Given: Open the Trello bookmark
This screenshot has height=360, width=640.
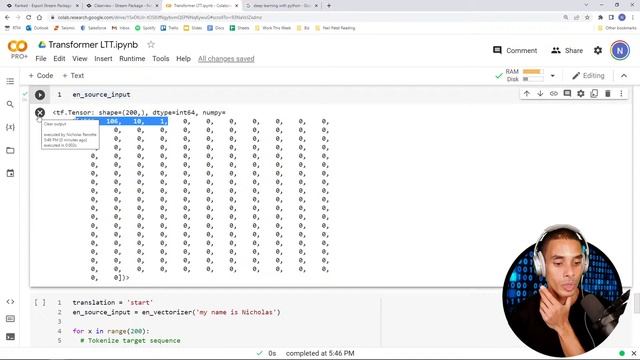Looking at the screenshot, I should click(x=169, y=28).
